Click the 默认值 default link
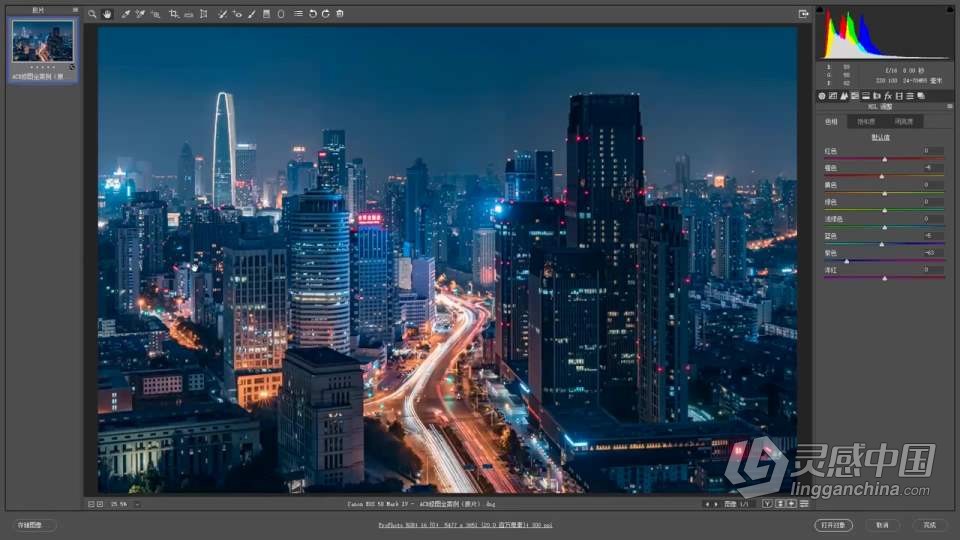This screenshot has height=540, width=960. click(x=880, y=138)
